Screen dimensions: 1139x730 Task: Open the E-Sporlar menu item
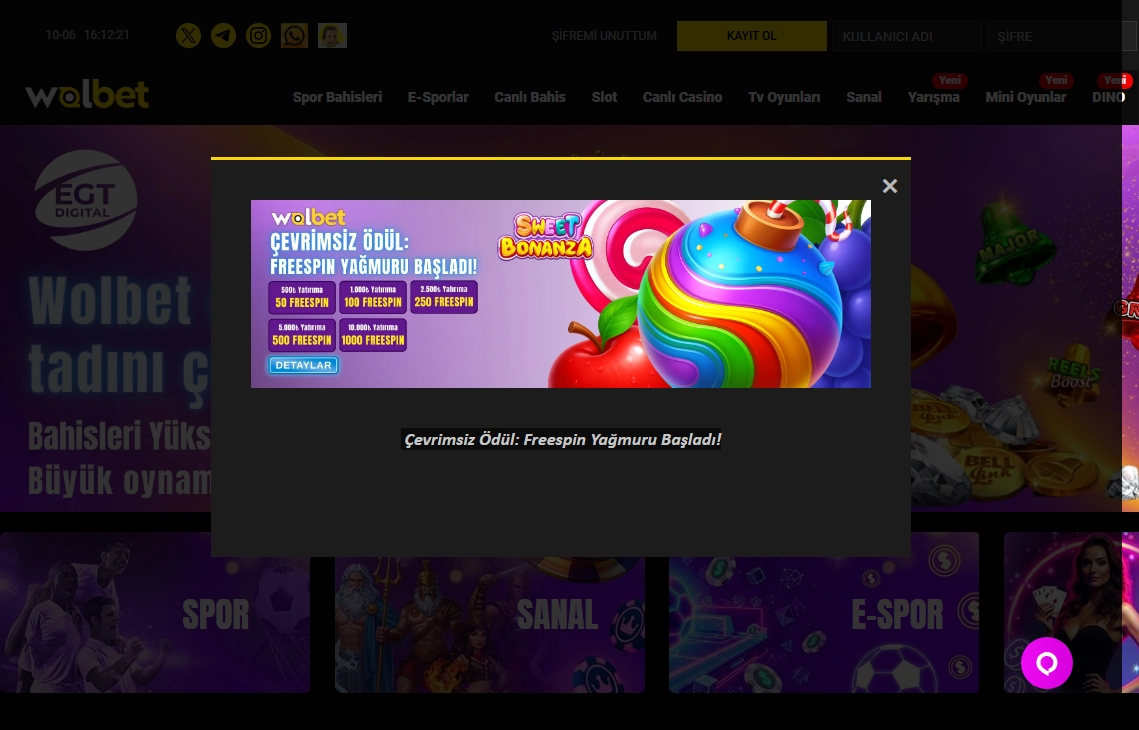tap(438, 97)
